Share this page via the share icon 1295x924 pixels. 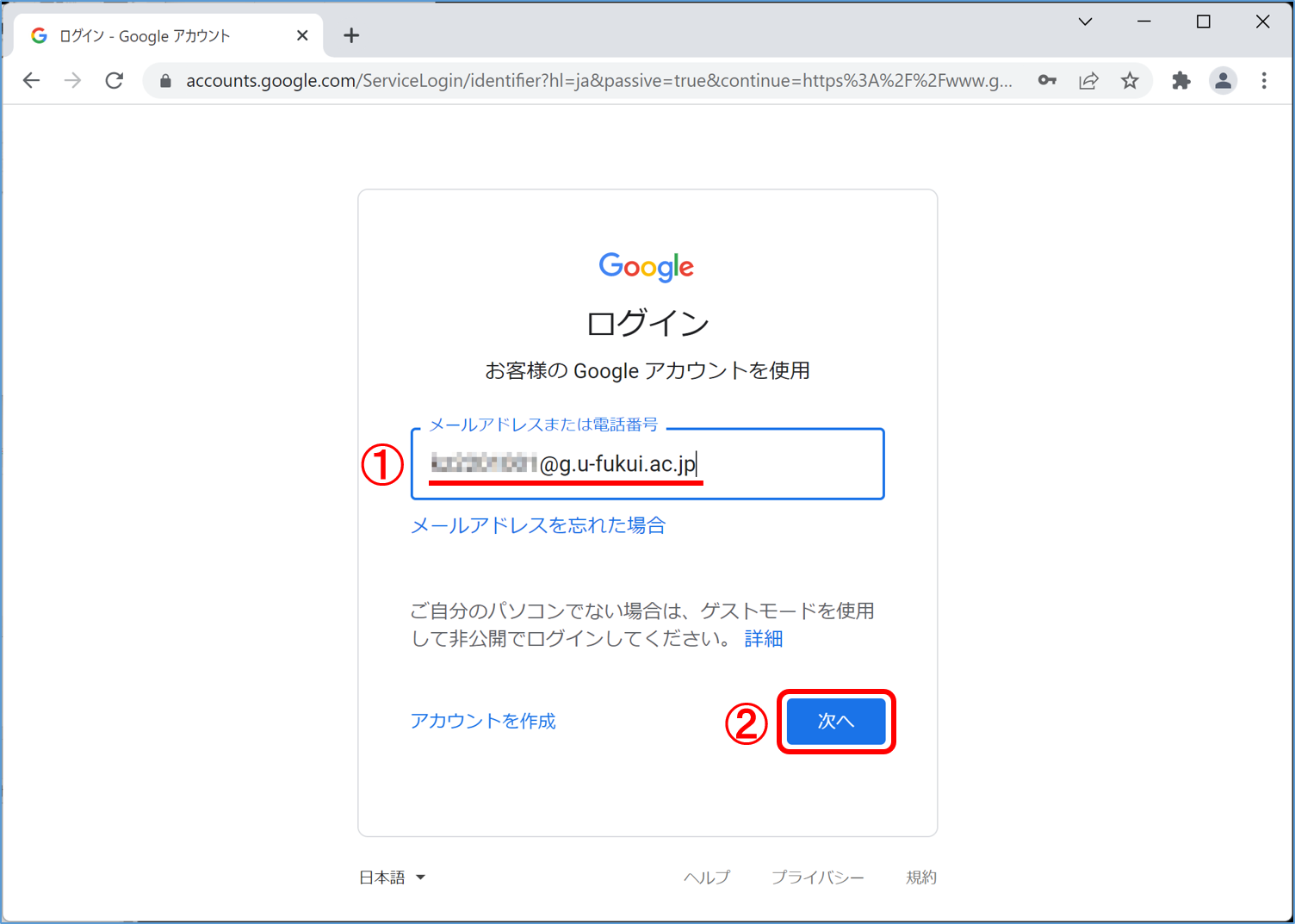click(1088, 80)
